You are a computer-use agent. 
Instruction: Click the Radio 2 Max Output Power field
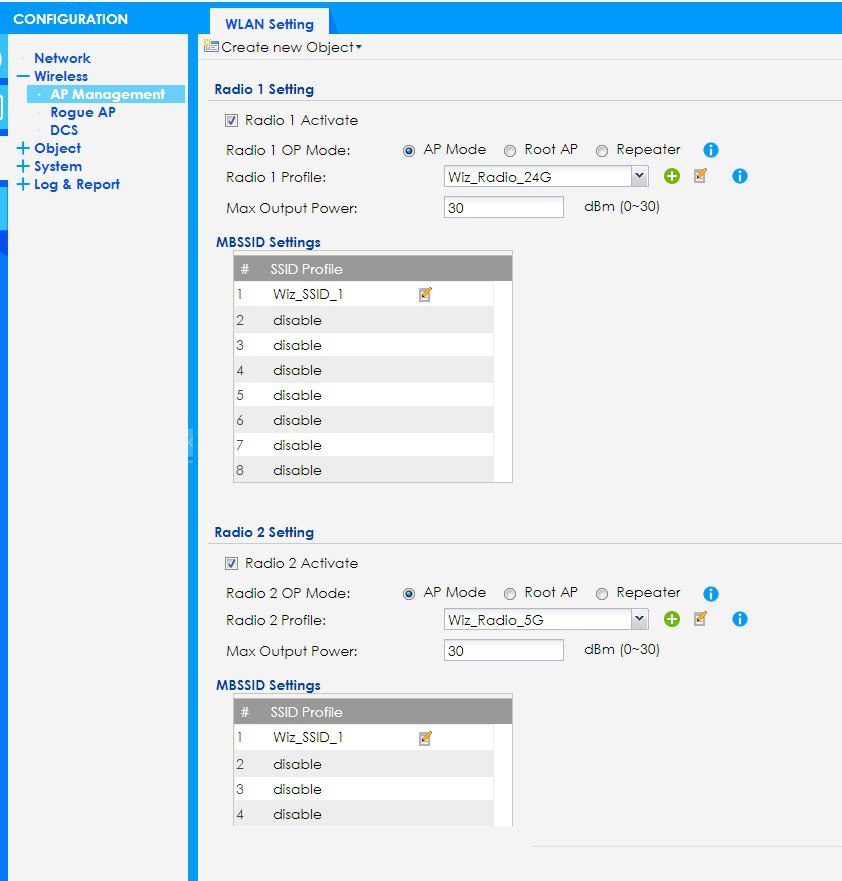point(503,650)
